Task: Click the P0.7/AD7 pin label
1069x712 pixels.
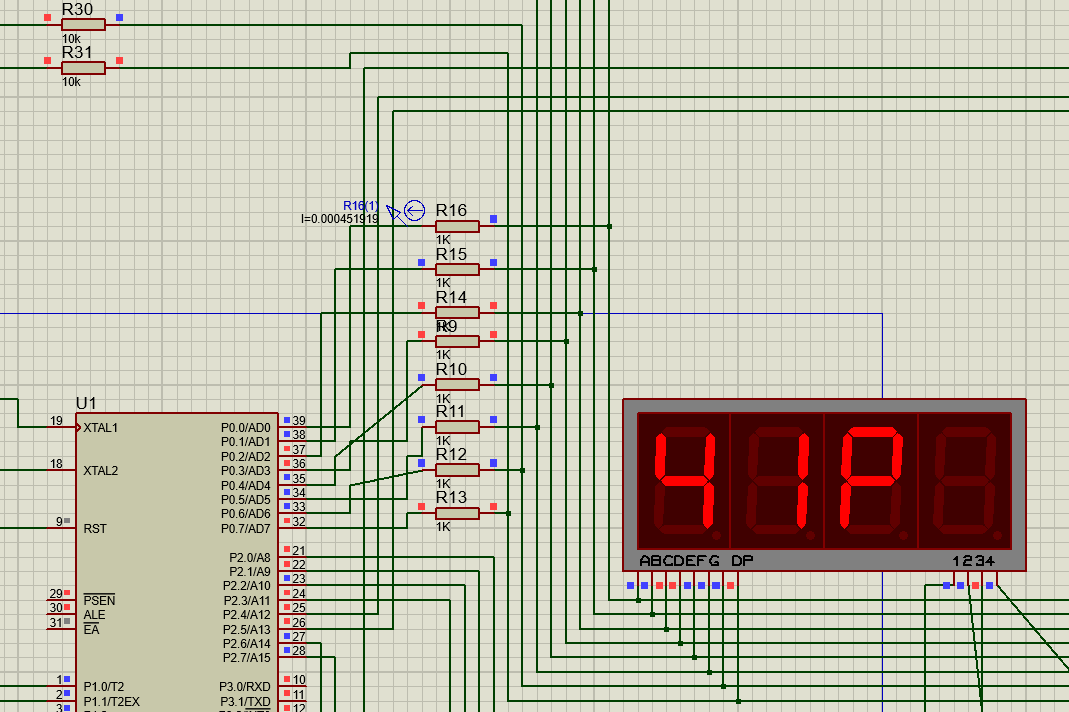Action: tap(245, 529)
